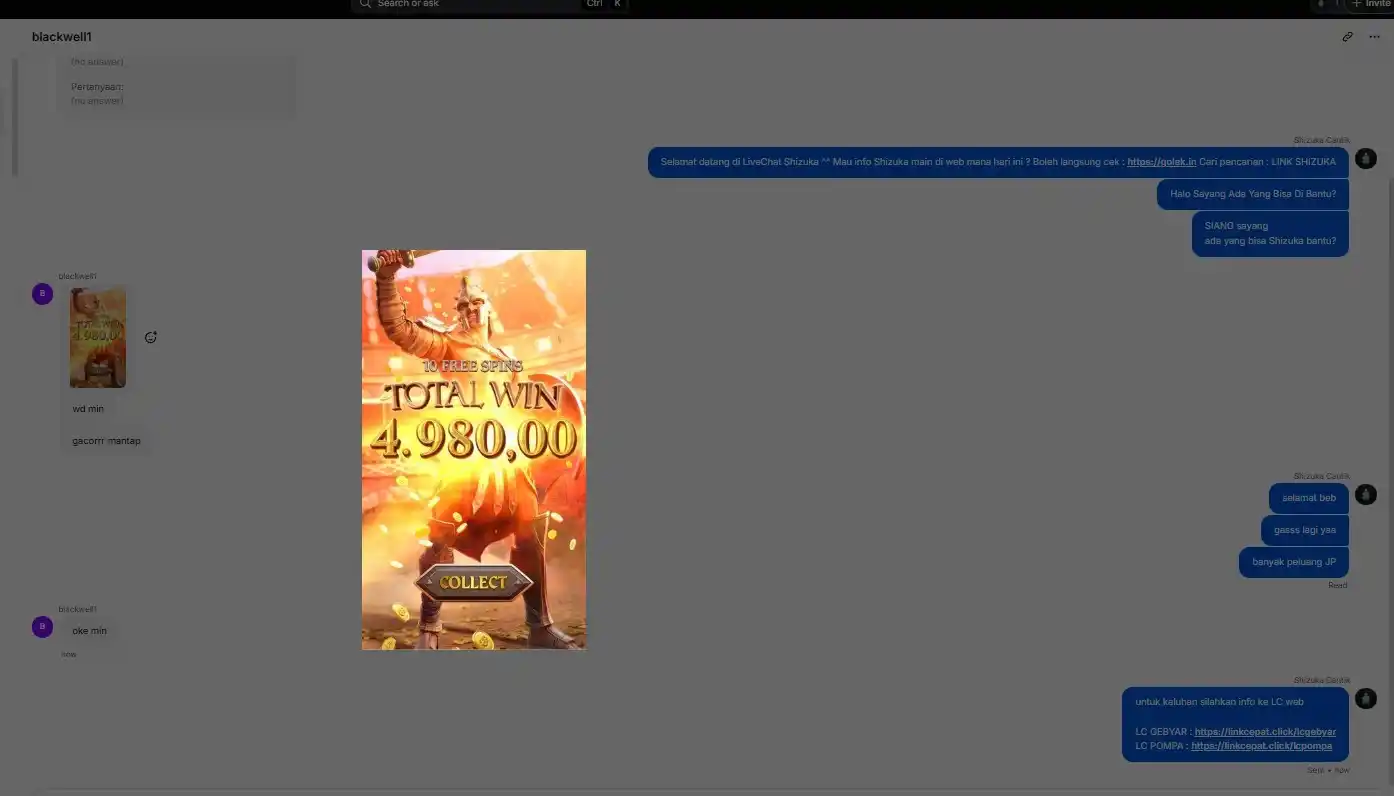Click the small slot win thumbnail in chat
Screen dimensions: 1394x796
click(98, 338)
